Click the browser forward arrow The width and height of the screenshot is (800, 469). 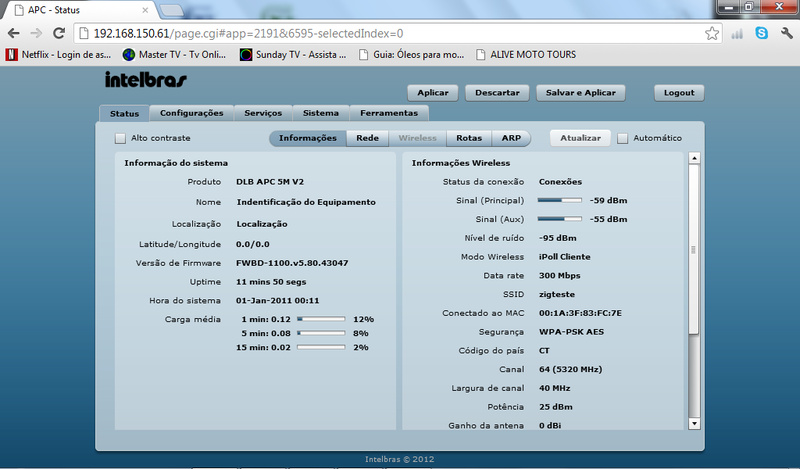[x=36, y=34]
